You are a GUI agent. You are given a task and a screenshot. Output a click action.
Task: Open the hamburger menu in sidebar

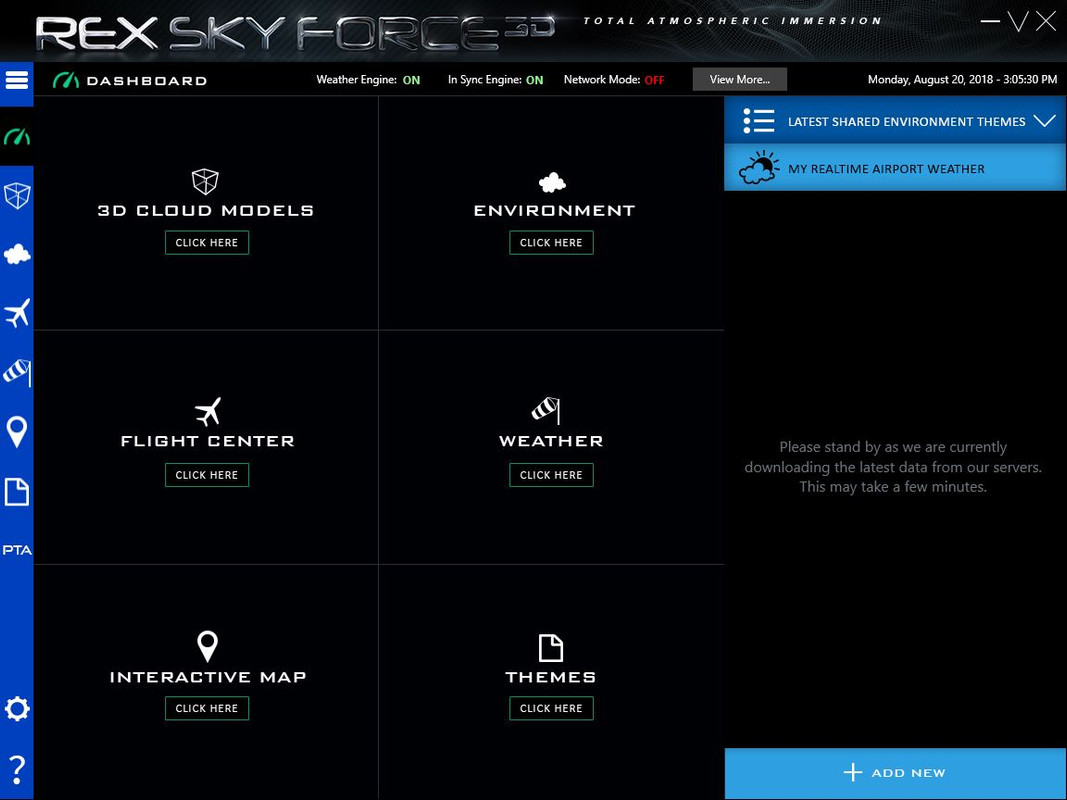point(16,80)
